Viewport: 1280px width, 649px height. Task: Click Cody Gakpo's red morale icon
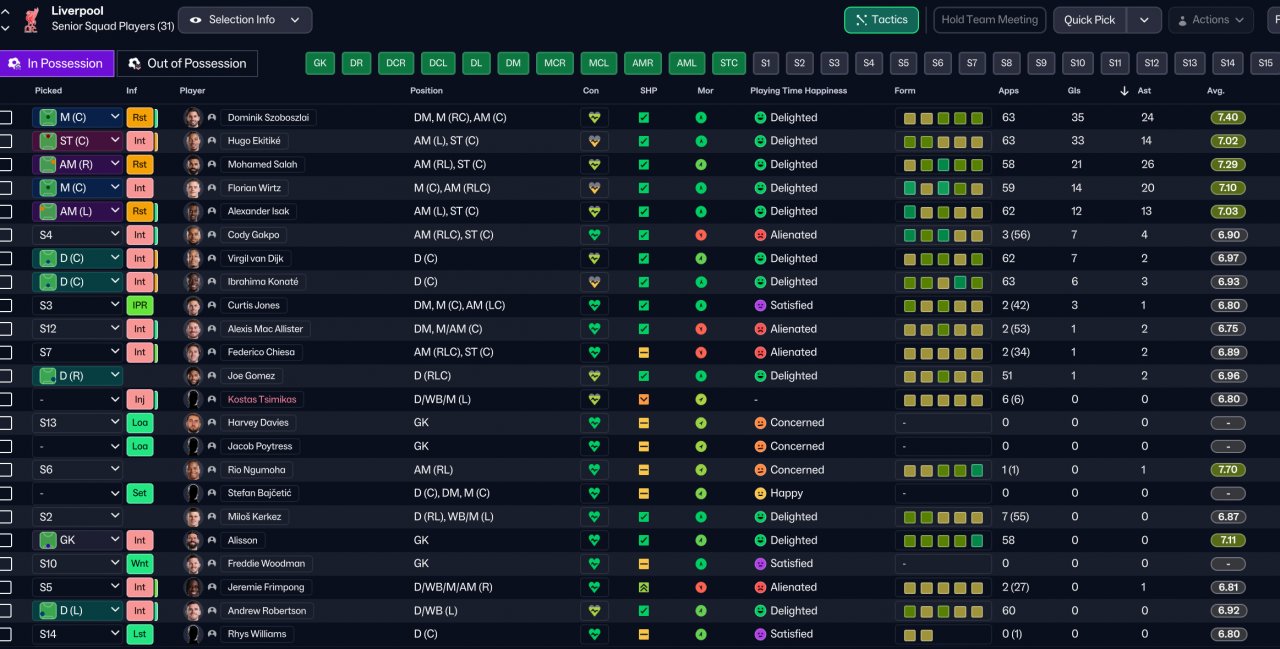701,235
